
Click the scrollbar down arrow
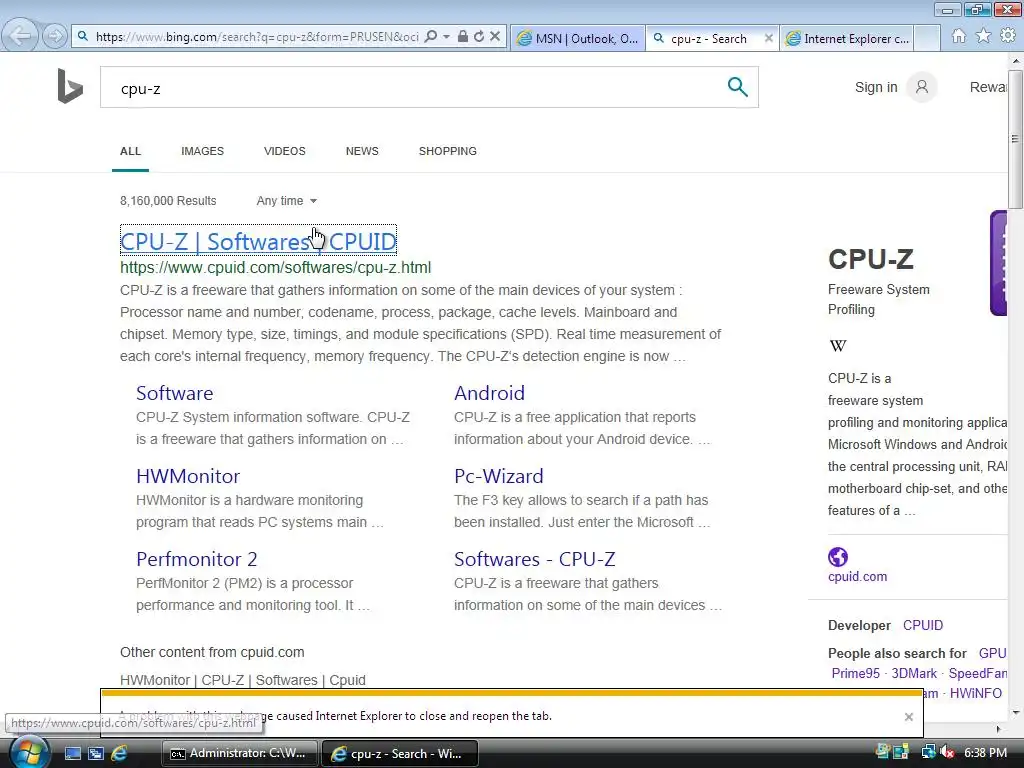pyautogui.click(x=1015, y=712)
